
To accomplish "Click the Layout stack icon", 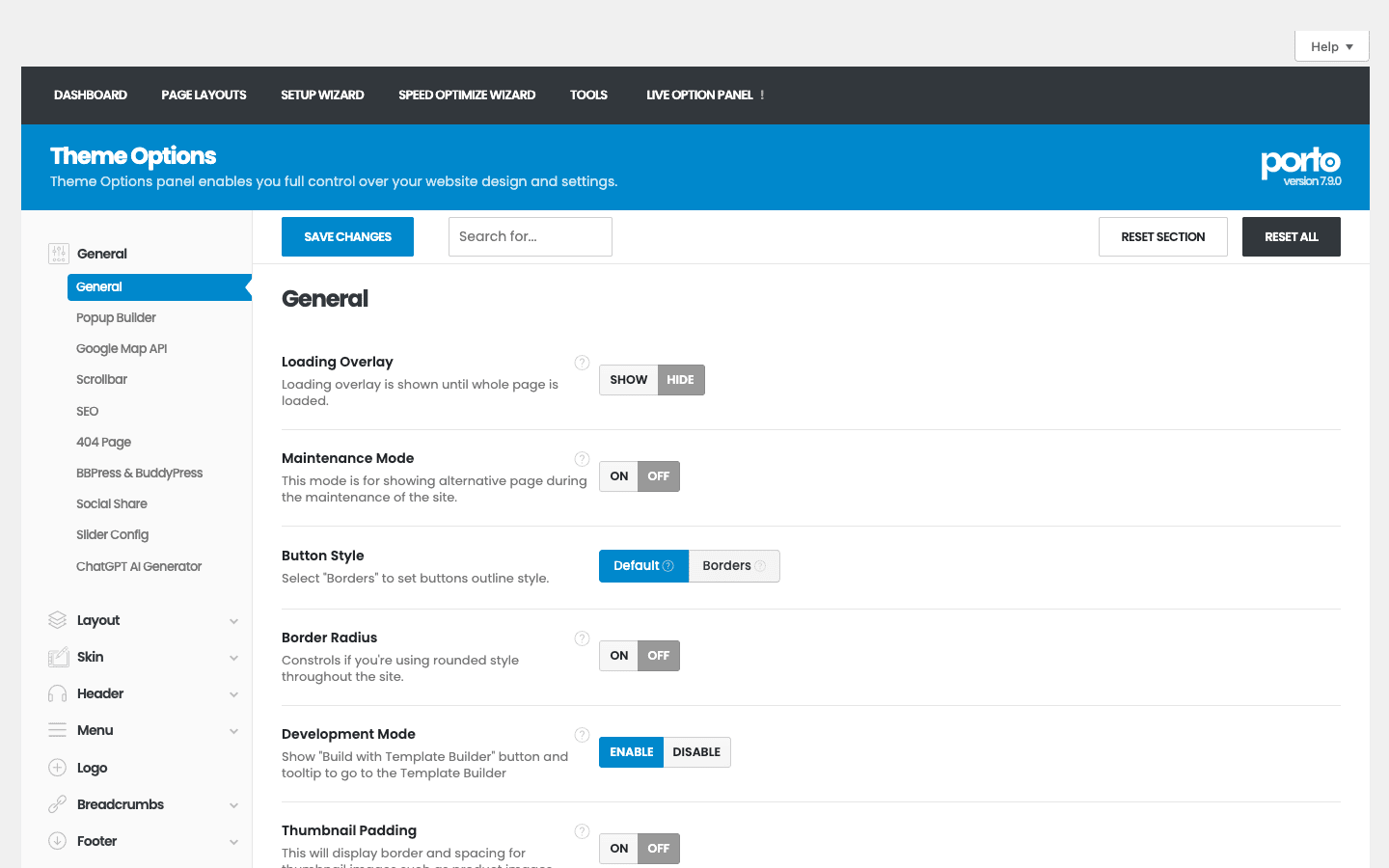I will [x=58, y=620].
